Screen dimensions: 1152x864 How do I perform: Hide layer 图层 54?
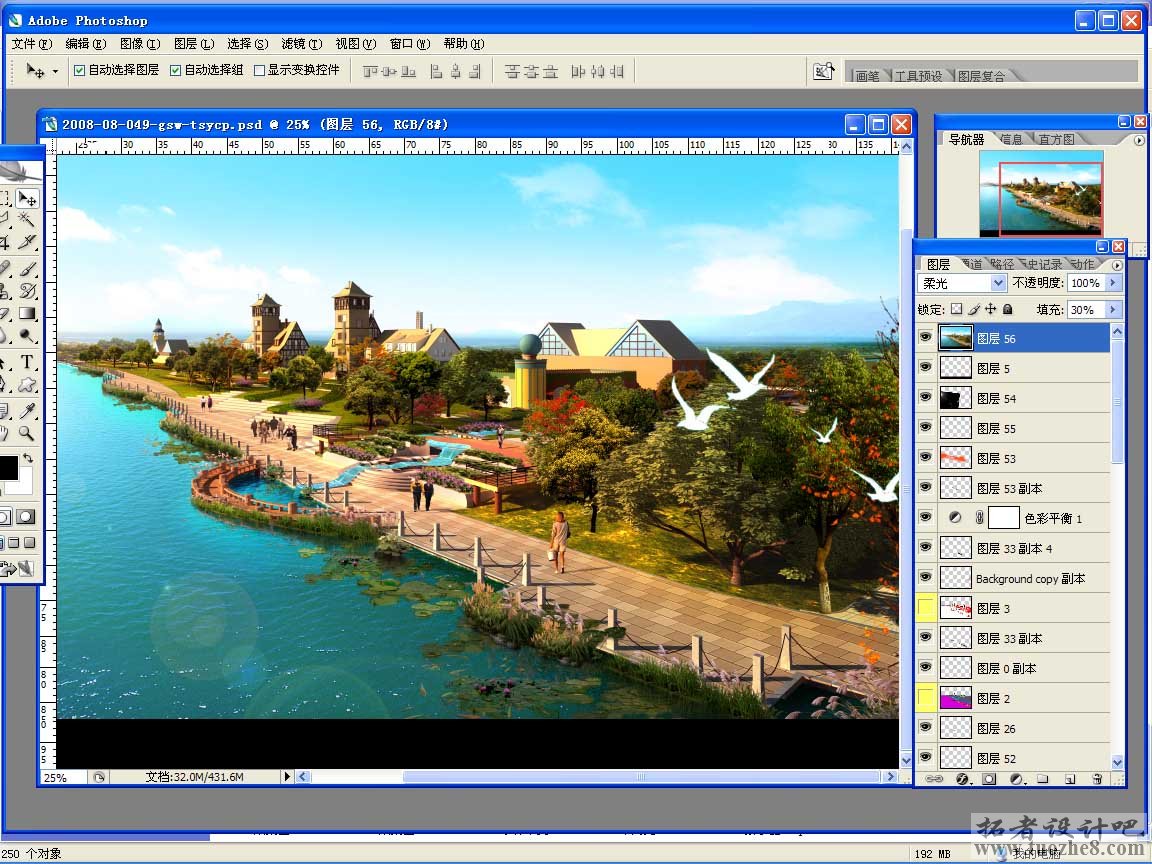pyautogui.click(x=925, y=397)
